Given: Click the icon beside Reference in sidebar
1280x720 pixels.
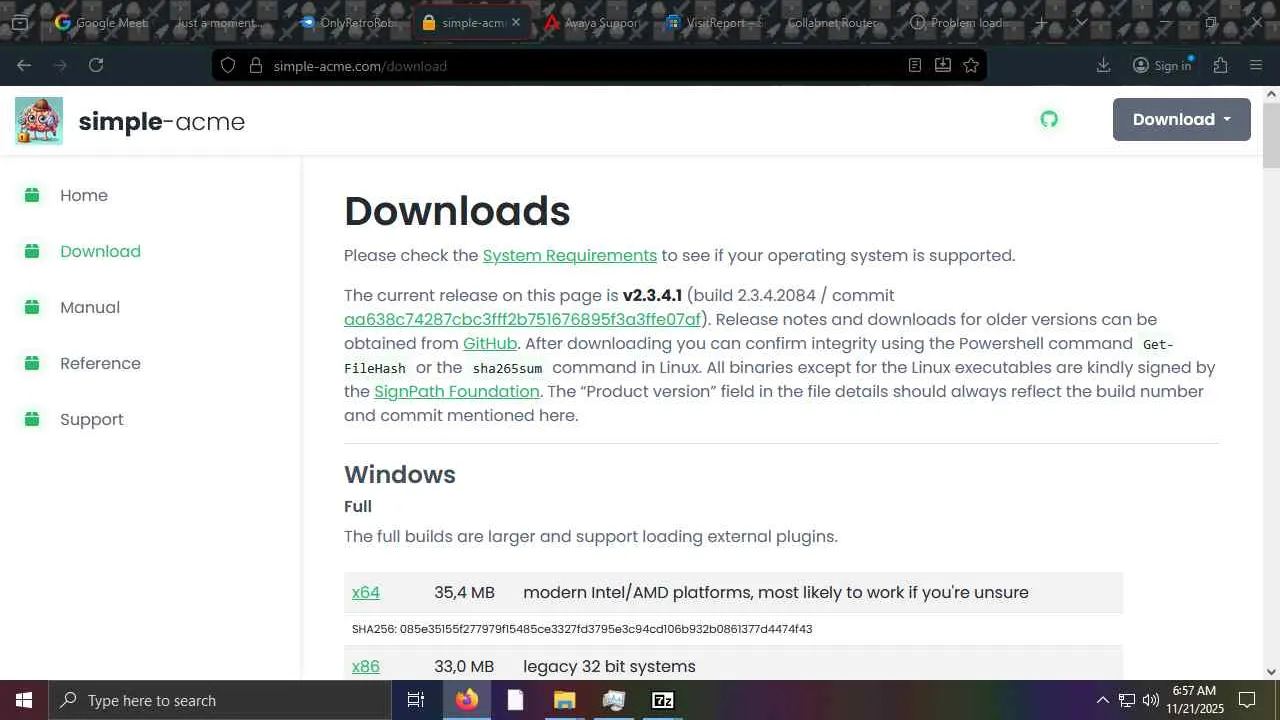Looking at the screenshot, I should point(32,363).
